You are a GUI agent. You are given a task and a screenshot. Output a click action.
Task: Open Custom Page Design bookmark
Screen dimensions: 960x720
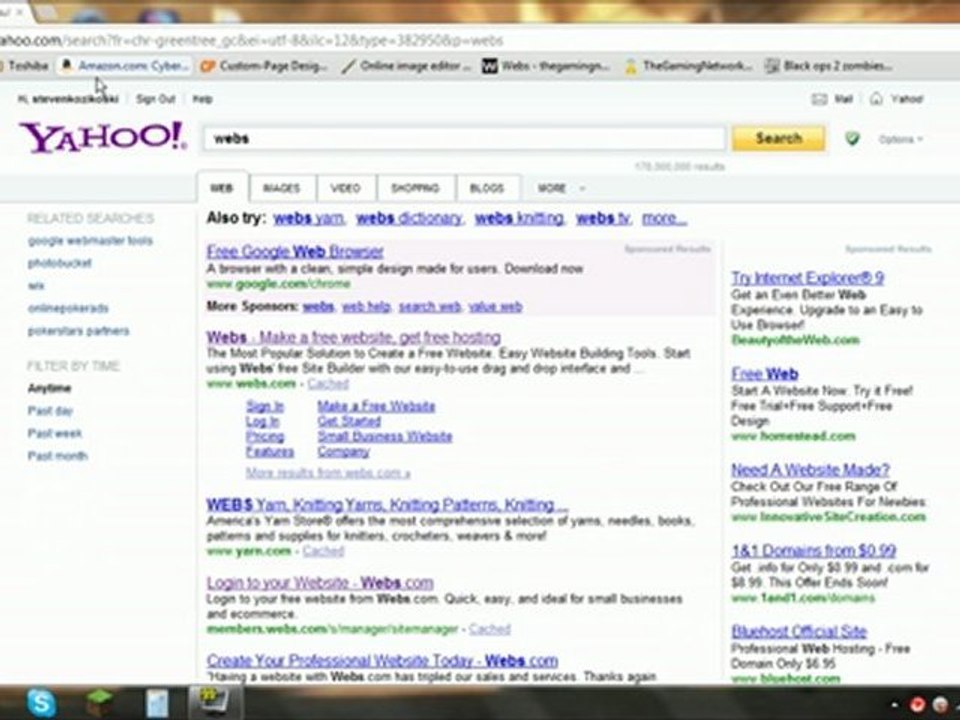[264, 66]
